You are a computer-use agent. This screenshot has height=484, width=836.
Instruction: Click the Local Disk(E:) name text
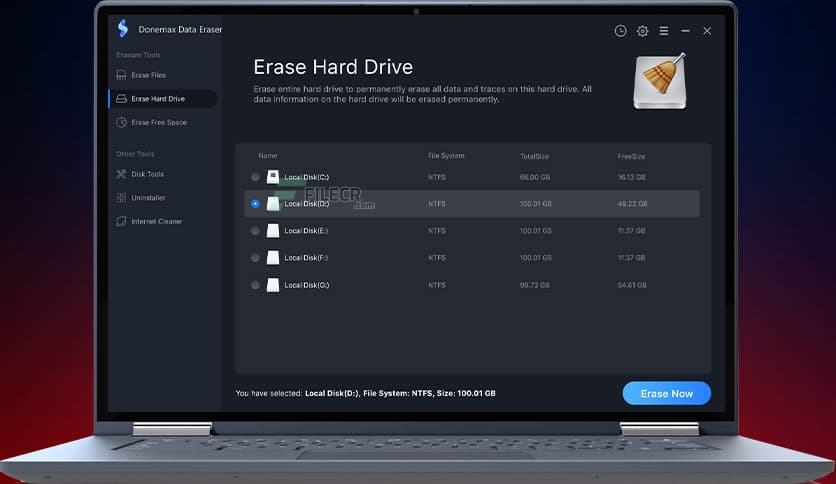point(306,231)
